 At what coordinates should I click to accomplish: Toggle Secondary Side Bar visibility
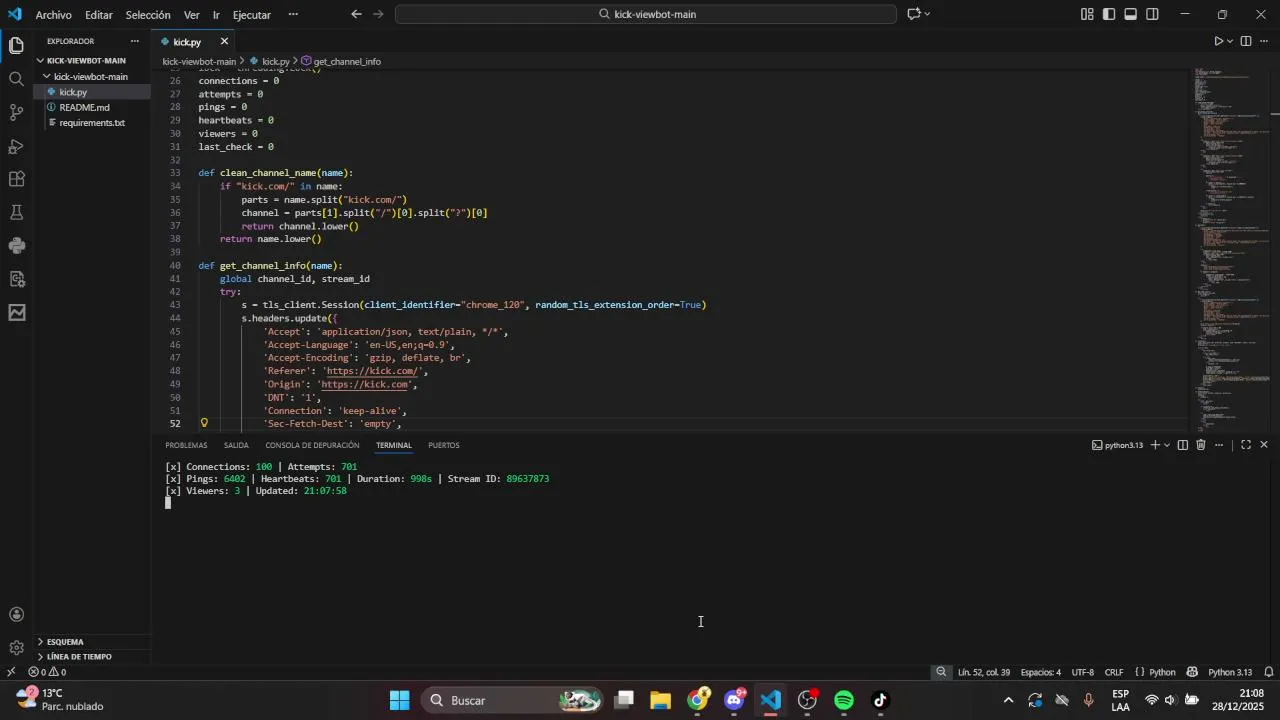click(1153, 14)
